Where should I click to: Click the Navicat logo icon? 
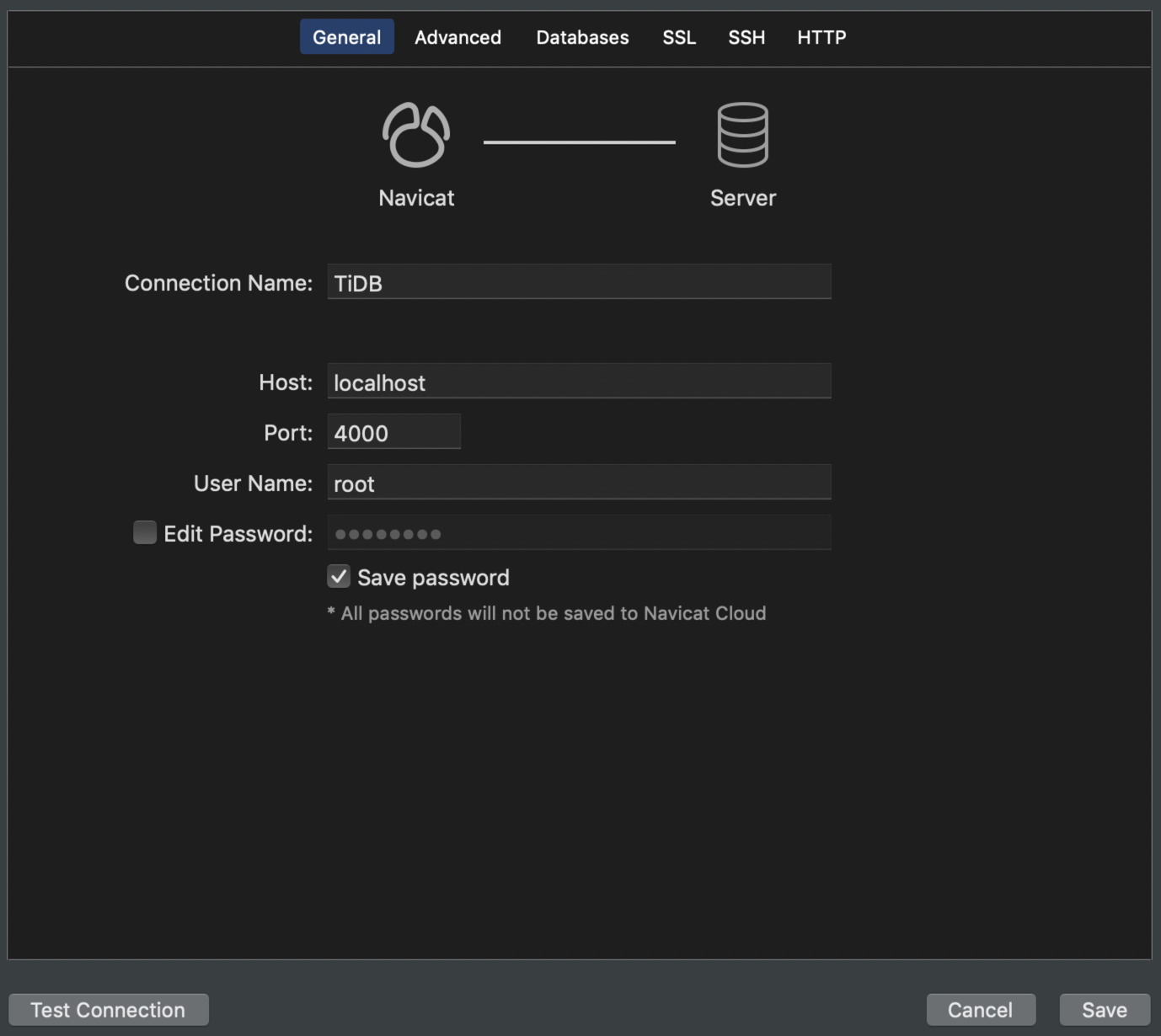click(416, 134)
